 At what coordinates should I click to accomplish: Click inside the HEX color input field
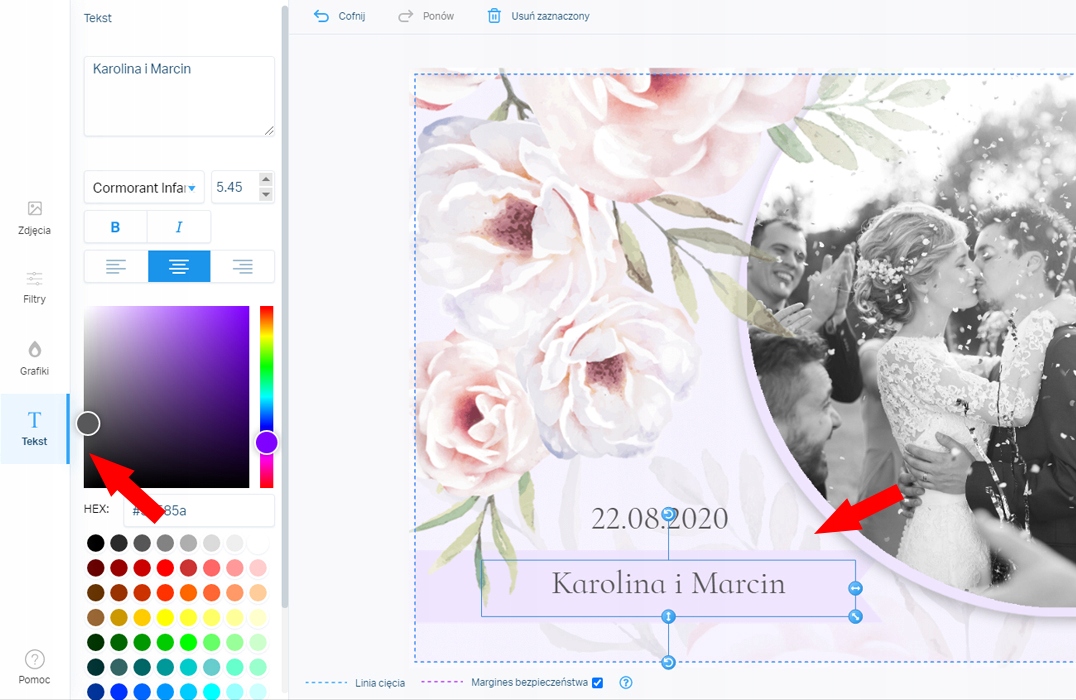pyautogui.click(x=199, y=510)
